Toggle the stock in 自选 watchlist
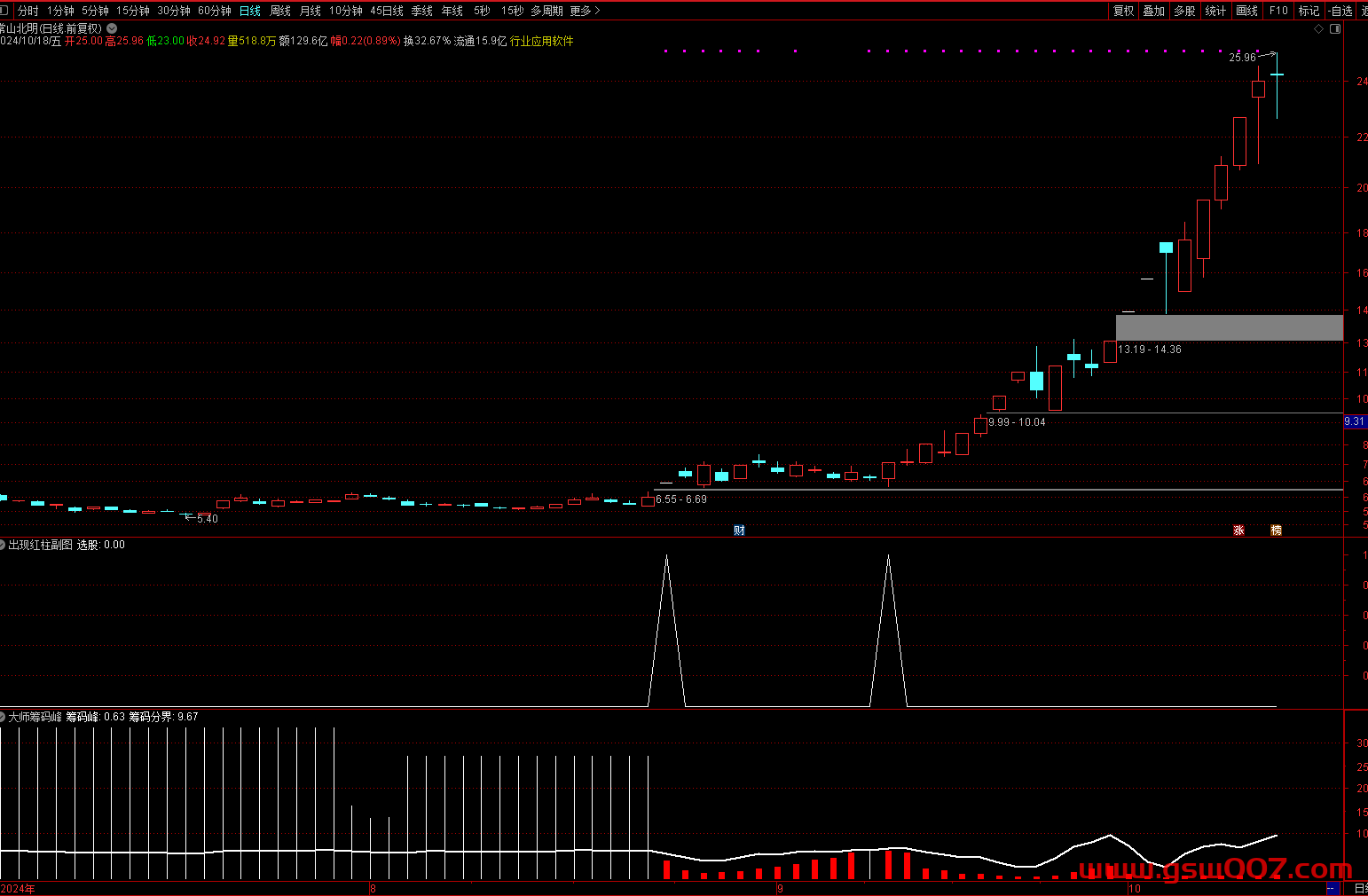The width and height of the screenshot is (1368, 896). (x=1340, y=11)
